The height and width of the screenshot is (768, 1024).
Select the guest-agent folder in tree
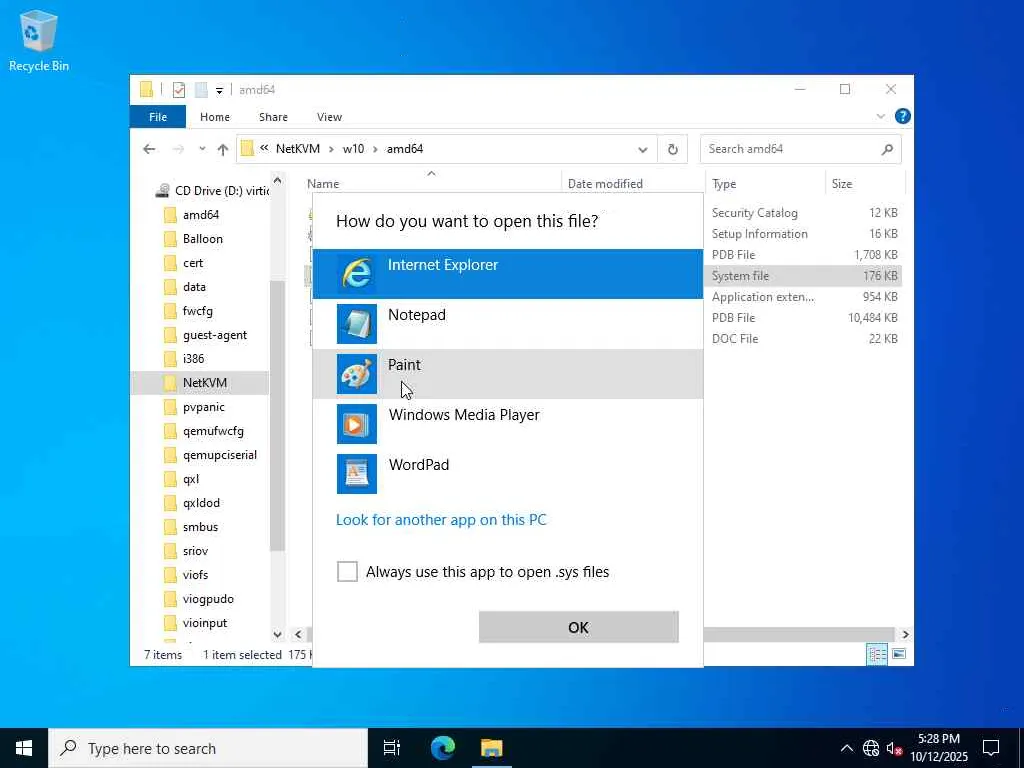[214, 335]
